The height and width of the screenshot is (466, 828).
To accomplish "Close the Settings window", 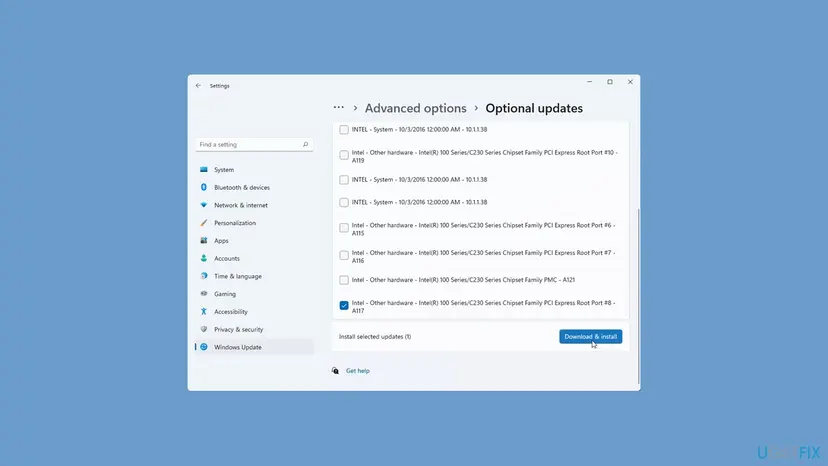I will [x=630, y=82].
